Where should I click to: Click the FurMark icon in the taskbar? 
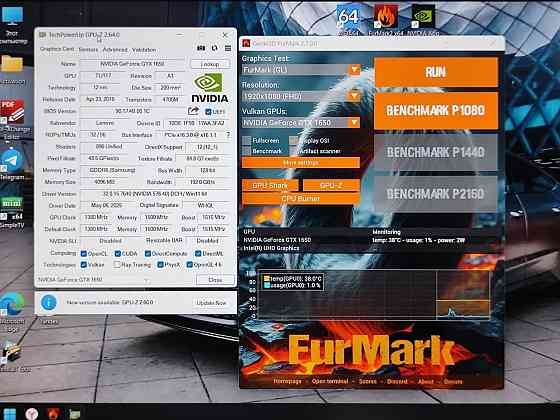pyautogui.click(x=53, y=414)
